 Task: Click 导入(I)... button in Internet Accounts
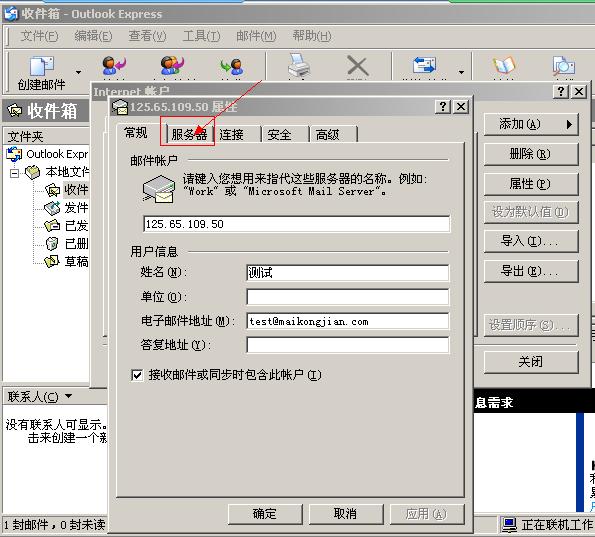coord(531,241)
